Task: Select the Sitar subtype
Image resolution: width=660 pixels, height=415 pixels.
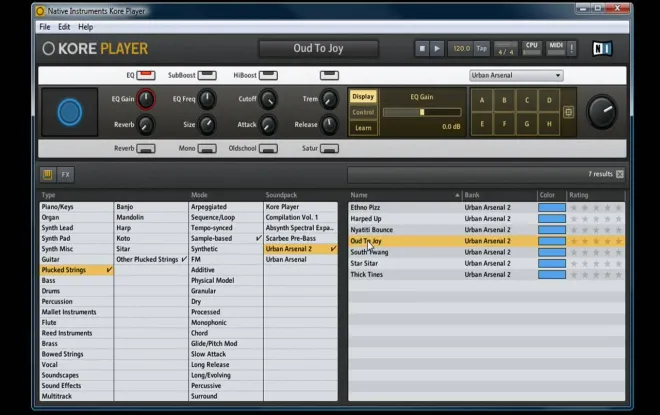Action: [151, 249]
